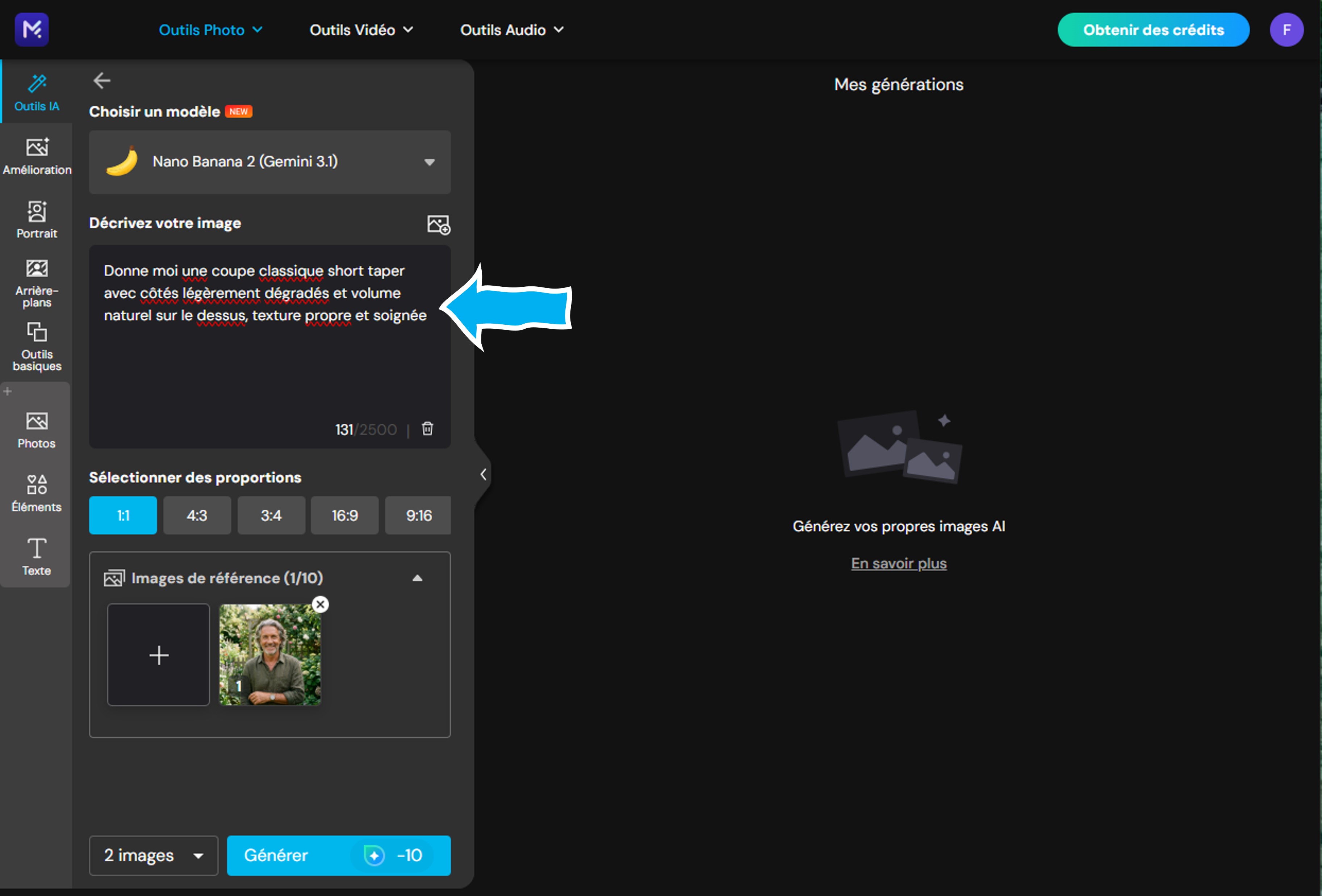Image resolution: width=1322 pixels, height=896 pixels.
Task: Collapse the Images de référence section
Action: point(417,578)
